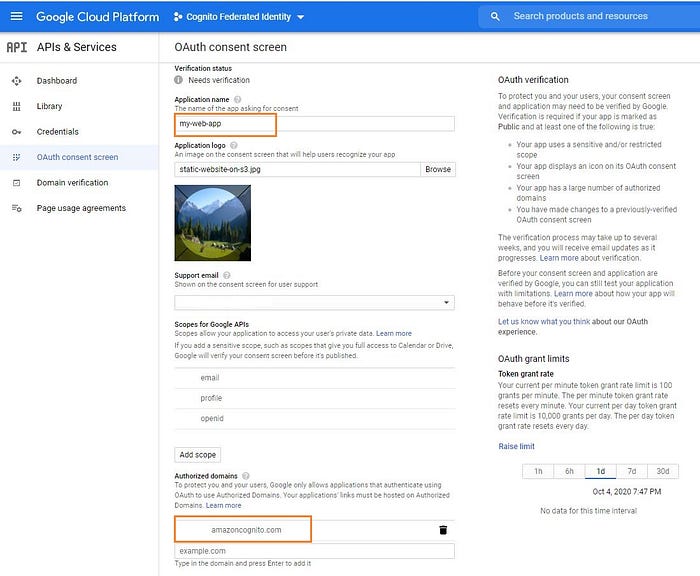This screenshot has width=700, height=576.
Task: Click the project icon next to Cognito Federated Identity
Action: 178,17
